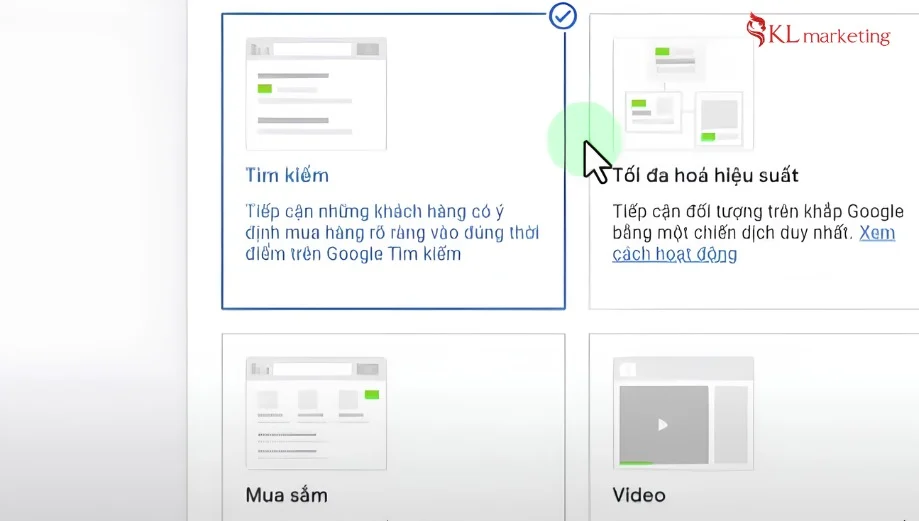Select the Tìm kiếm campaign type title
The height and width of the screenshot is (521, 919).
(287, 175)
